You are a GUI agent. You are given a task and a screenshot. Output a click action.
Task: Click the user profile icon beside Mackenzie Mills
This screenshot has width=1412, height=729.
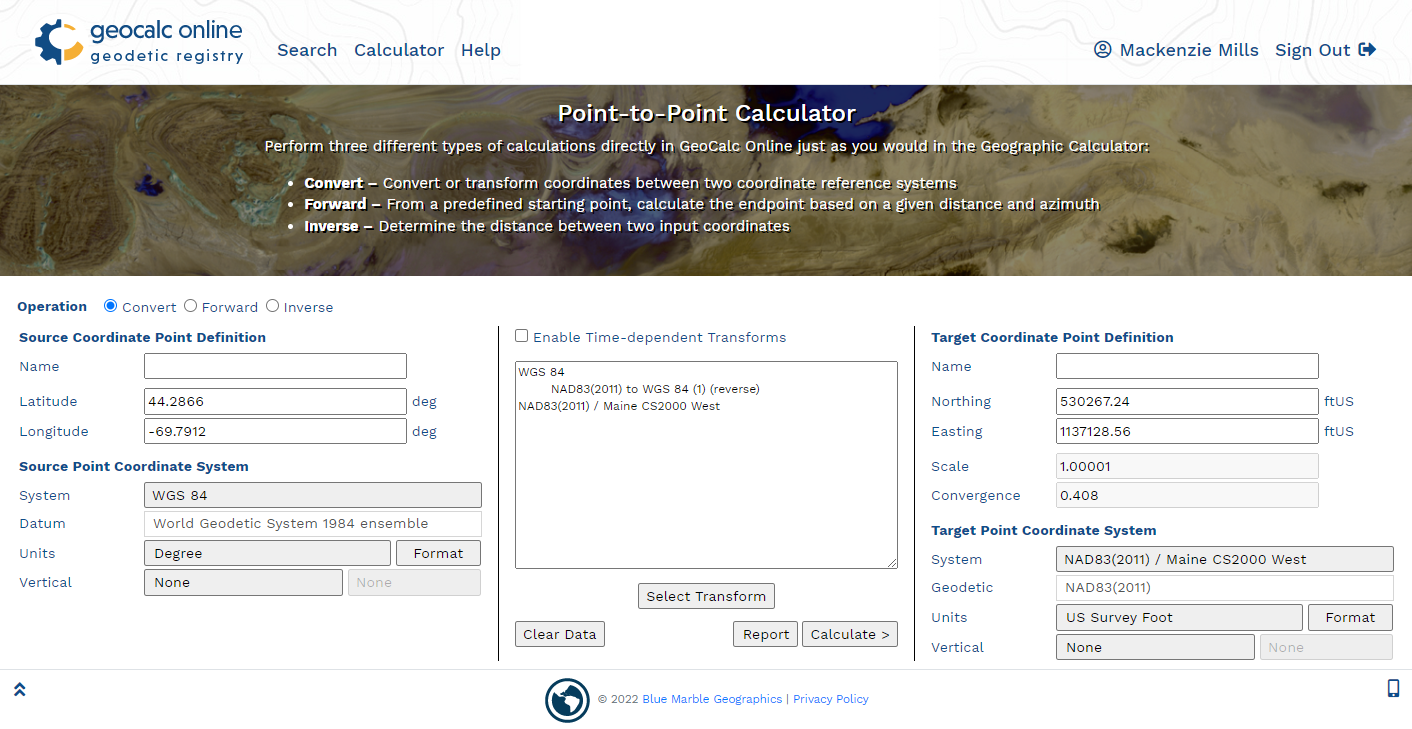click(x=1103, y=50)
